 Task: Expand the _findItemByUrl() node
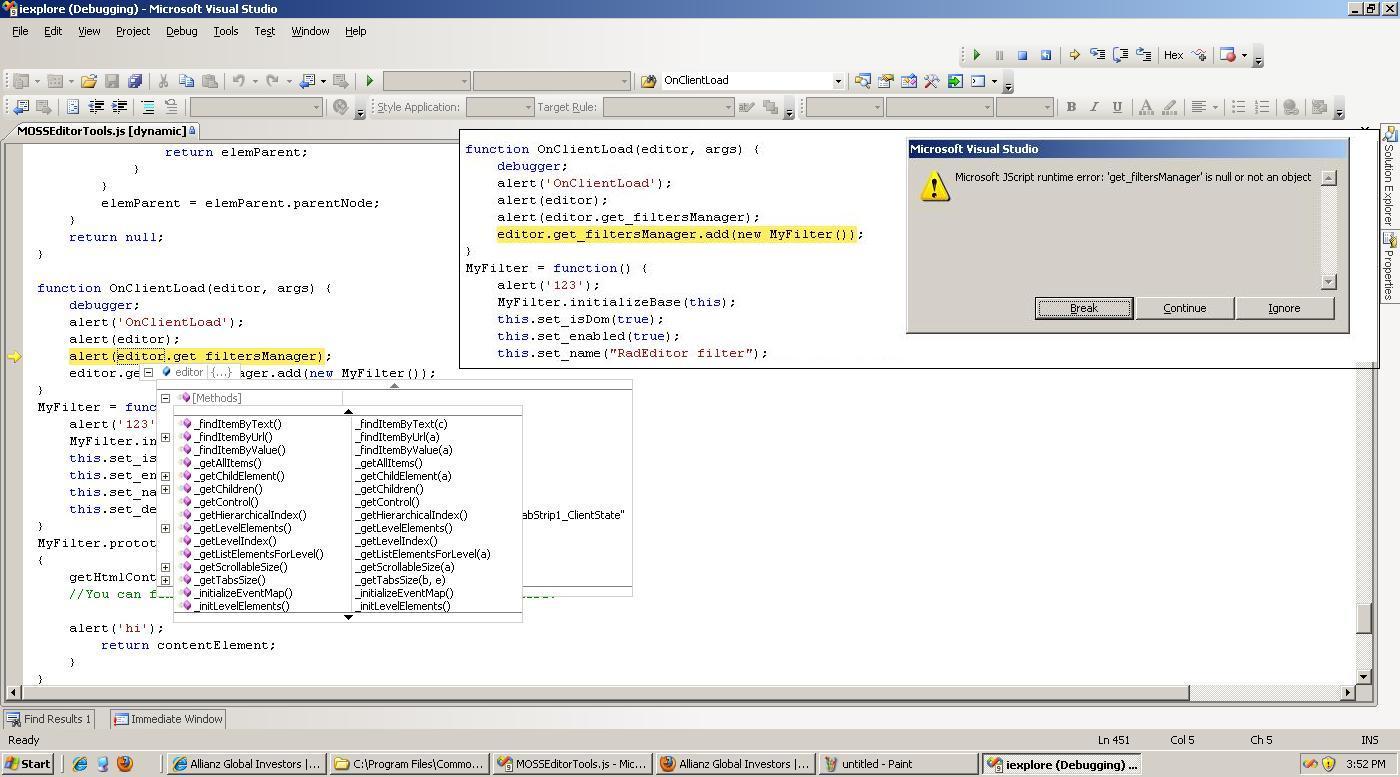click(x=166, y=437)
